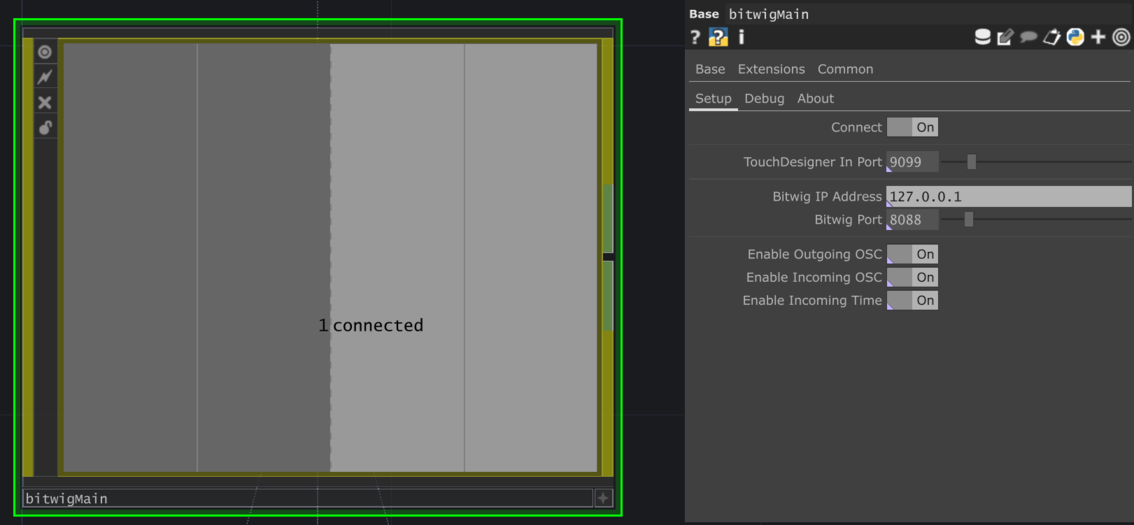Select the Extensions tab

pos(771,69)
